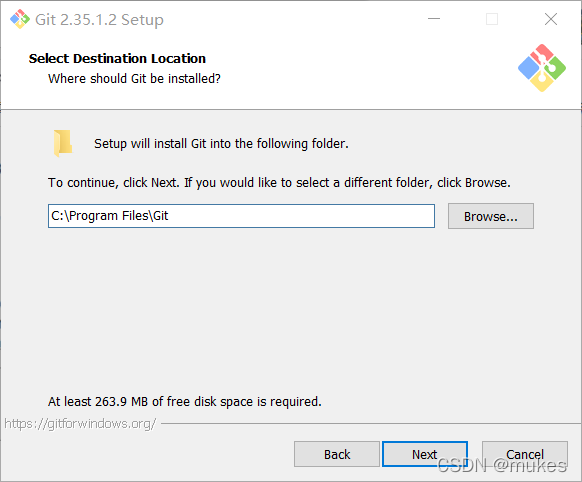Click the 'To continue, click Next' instruction text

tap(279, 183)
